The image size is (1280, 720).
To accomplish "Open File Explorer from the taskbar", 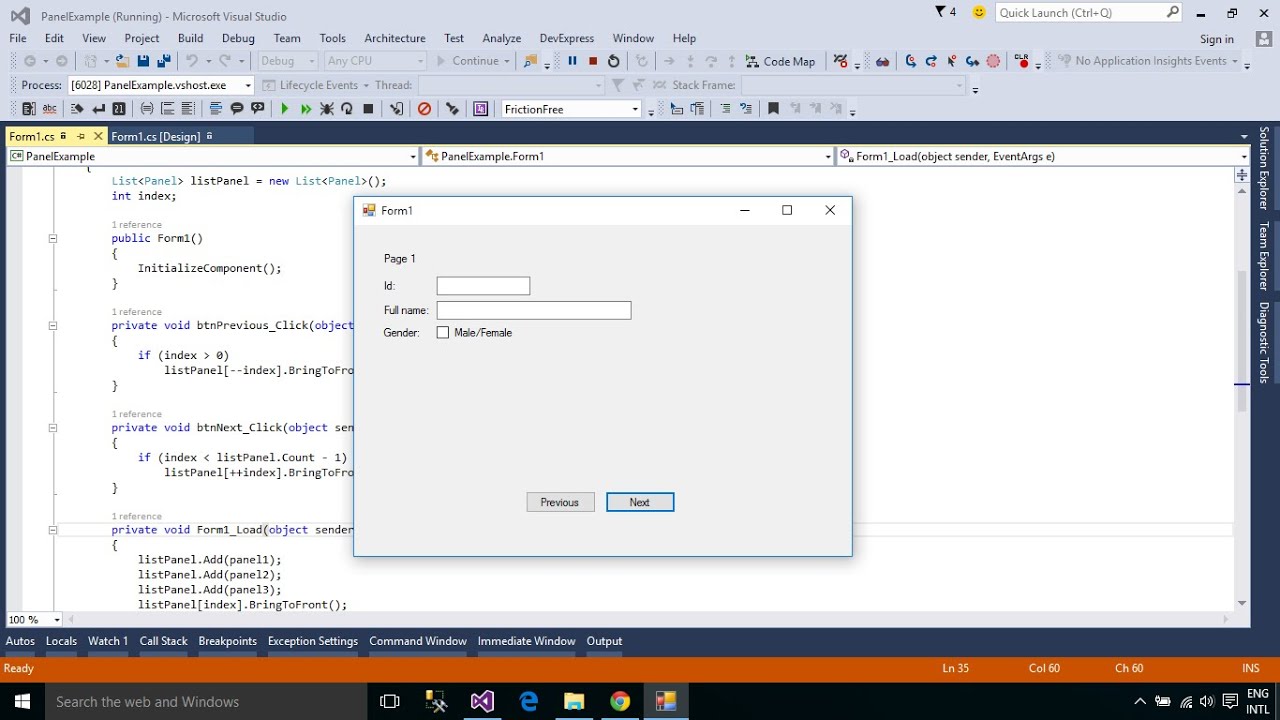I will tap(574, 701).
